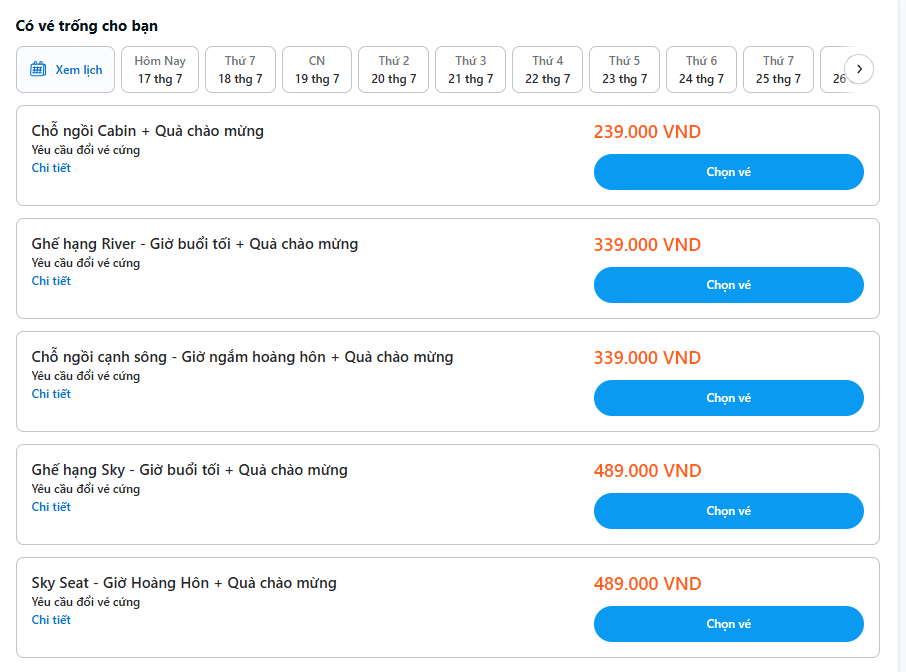
Task: Click the 239.000 VND price
Action: click(647, 132)
